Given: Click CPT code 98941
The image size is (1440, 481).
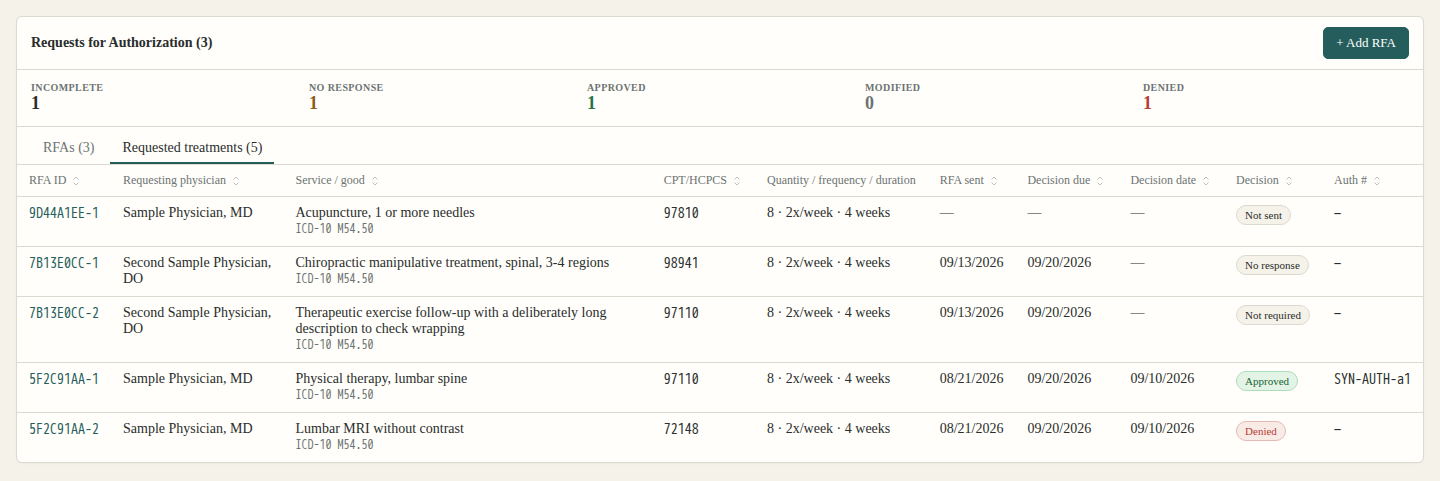Looking at the screenshot, I should (681, 263).
